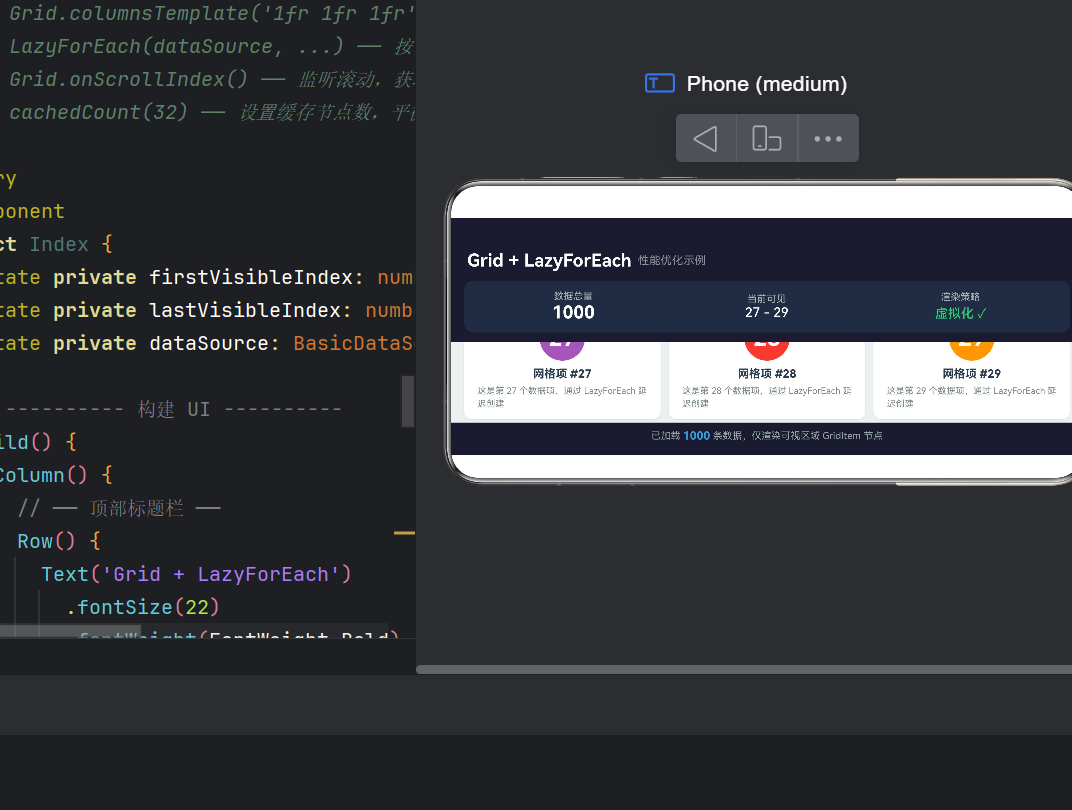Image resolution: width=1072 pixels, height=810 pixels.
Task: Click the code editor horizontal scrollbar thumb
Action: (70, 631)
